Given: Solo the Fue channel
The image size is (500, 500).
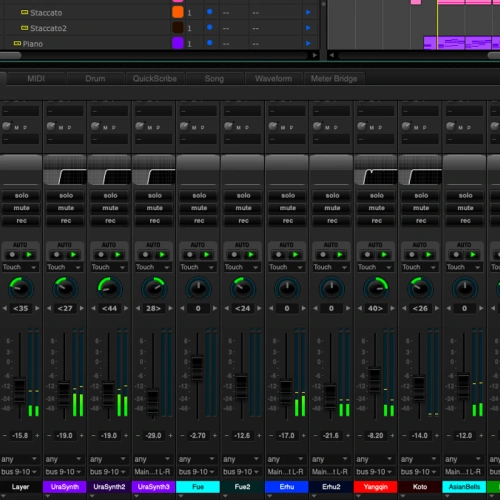Looking at the screenshot, I should click(199, 195).
